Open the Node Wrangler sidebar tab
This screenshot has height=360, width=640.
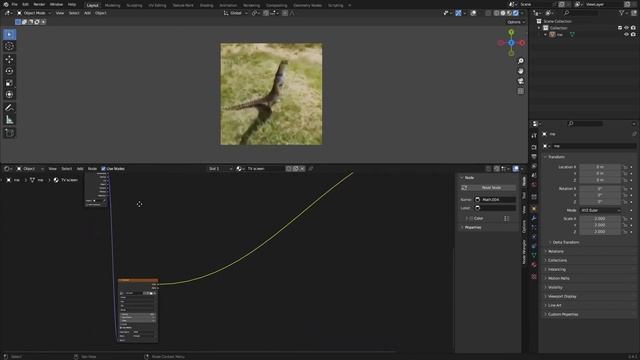pyautogui.click(x=524, y=252)
